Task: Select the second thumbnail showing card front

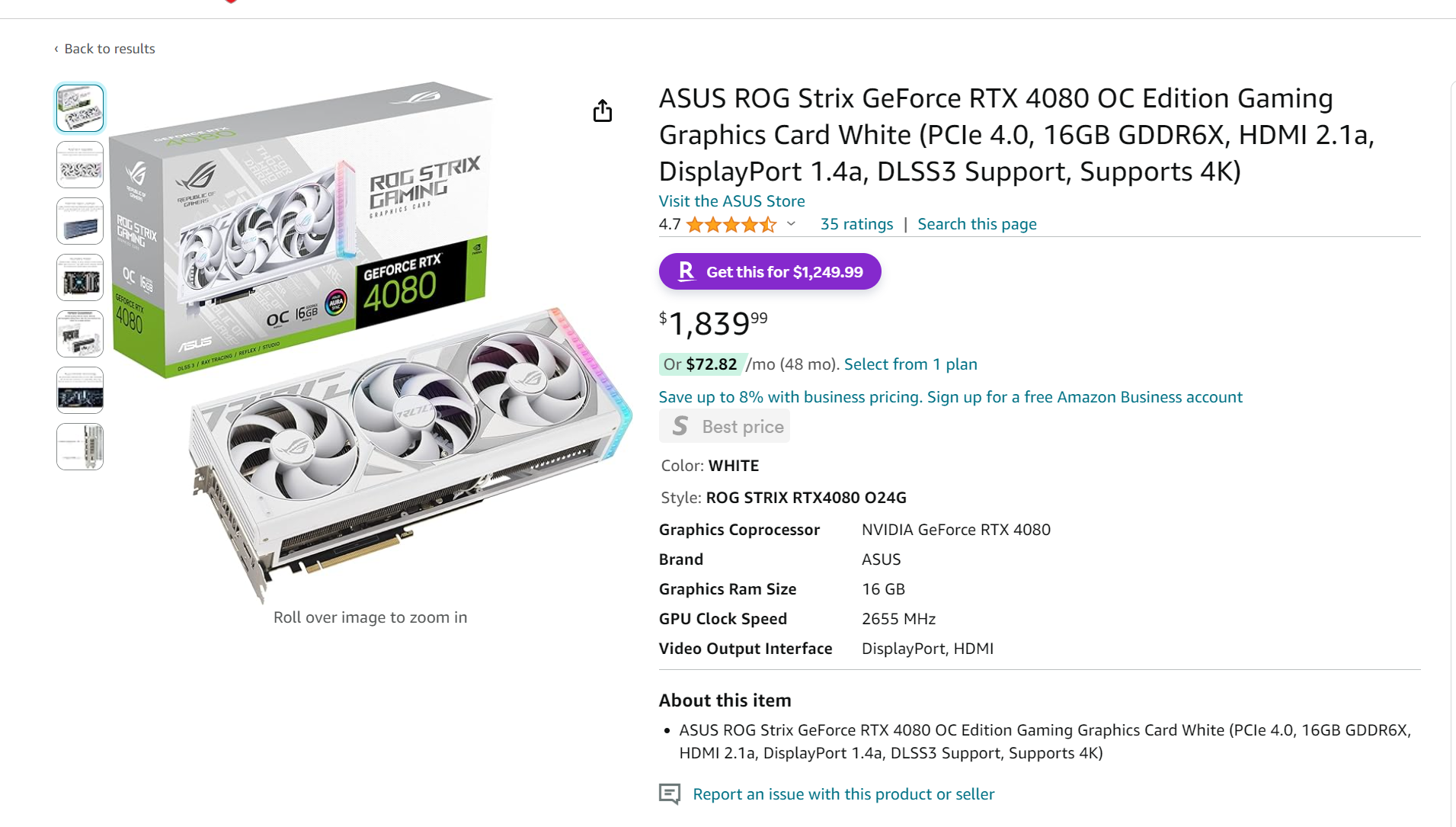Action: click(x=80, y=165)
